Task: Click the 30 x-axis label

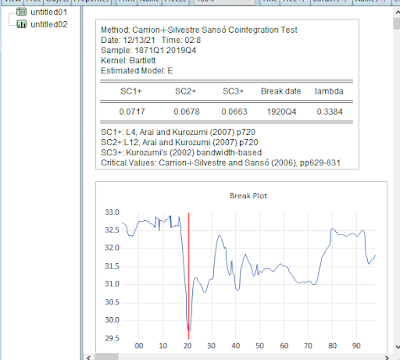Action: pyautogui.click(x=211, y=346)
